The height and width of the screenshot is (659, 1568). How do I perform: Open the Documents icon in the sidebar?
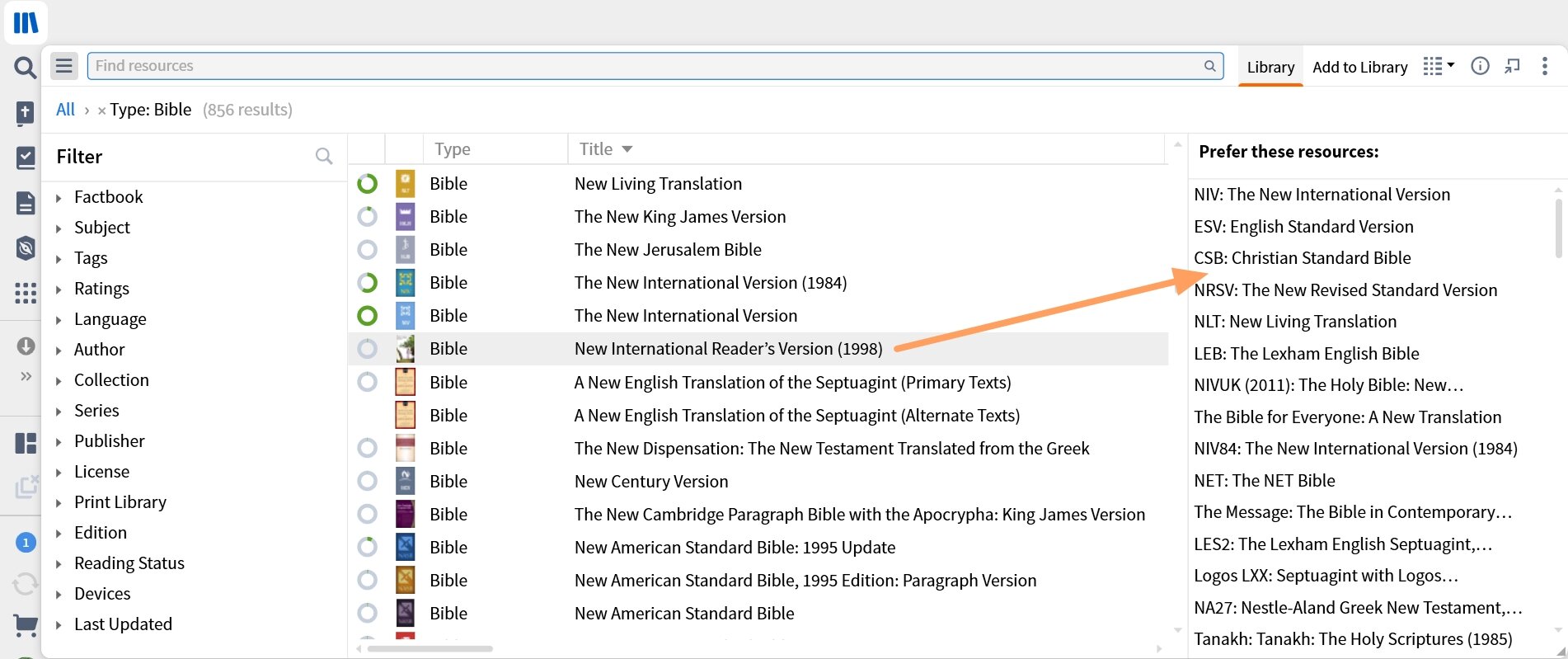[26, 202]
